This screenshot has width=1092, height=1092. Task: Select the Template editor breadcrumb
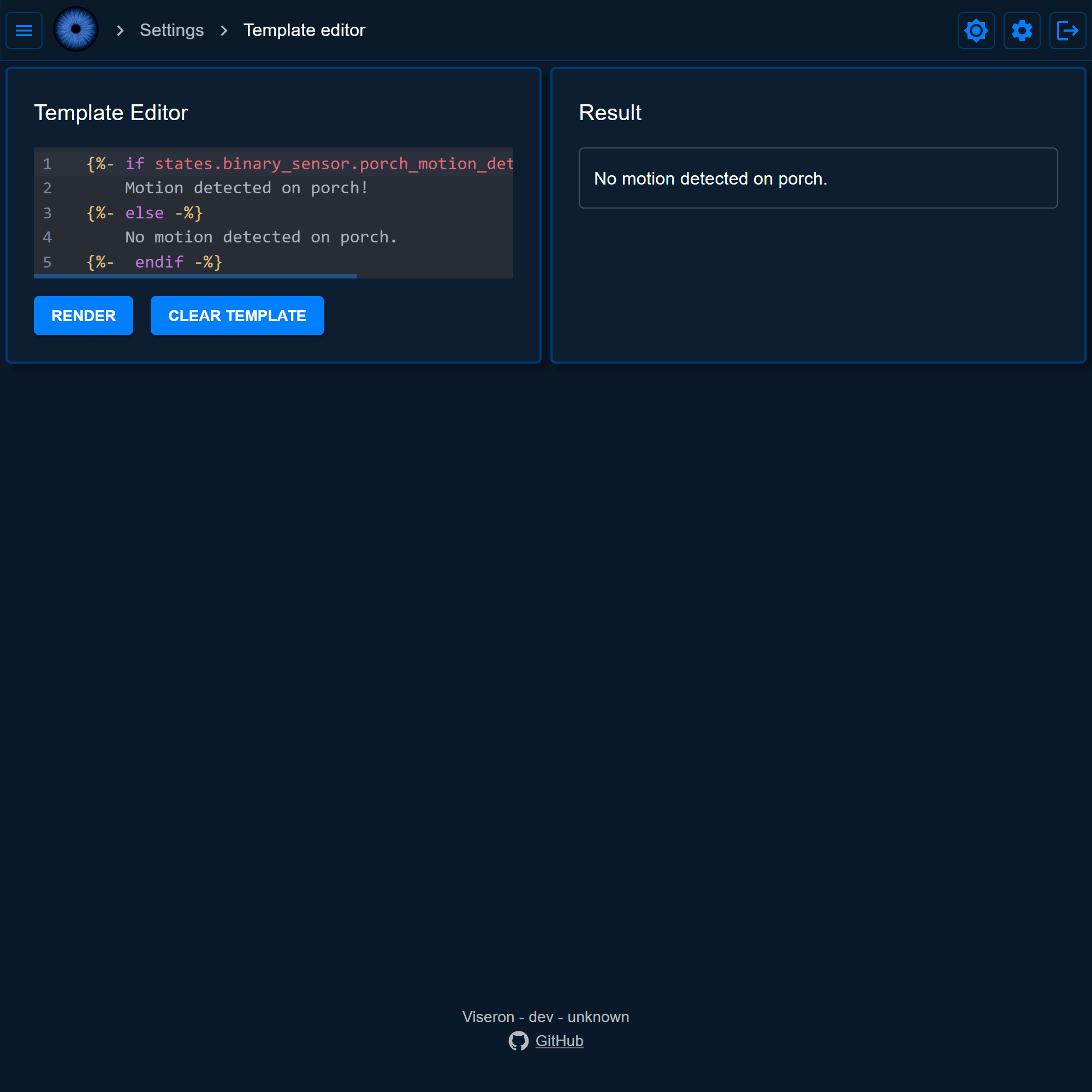304,30
